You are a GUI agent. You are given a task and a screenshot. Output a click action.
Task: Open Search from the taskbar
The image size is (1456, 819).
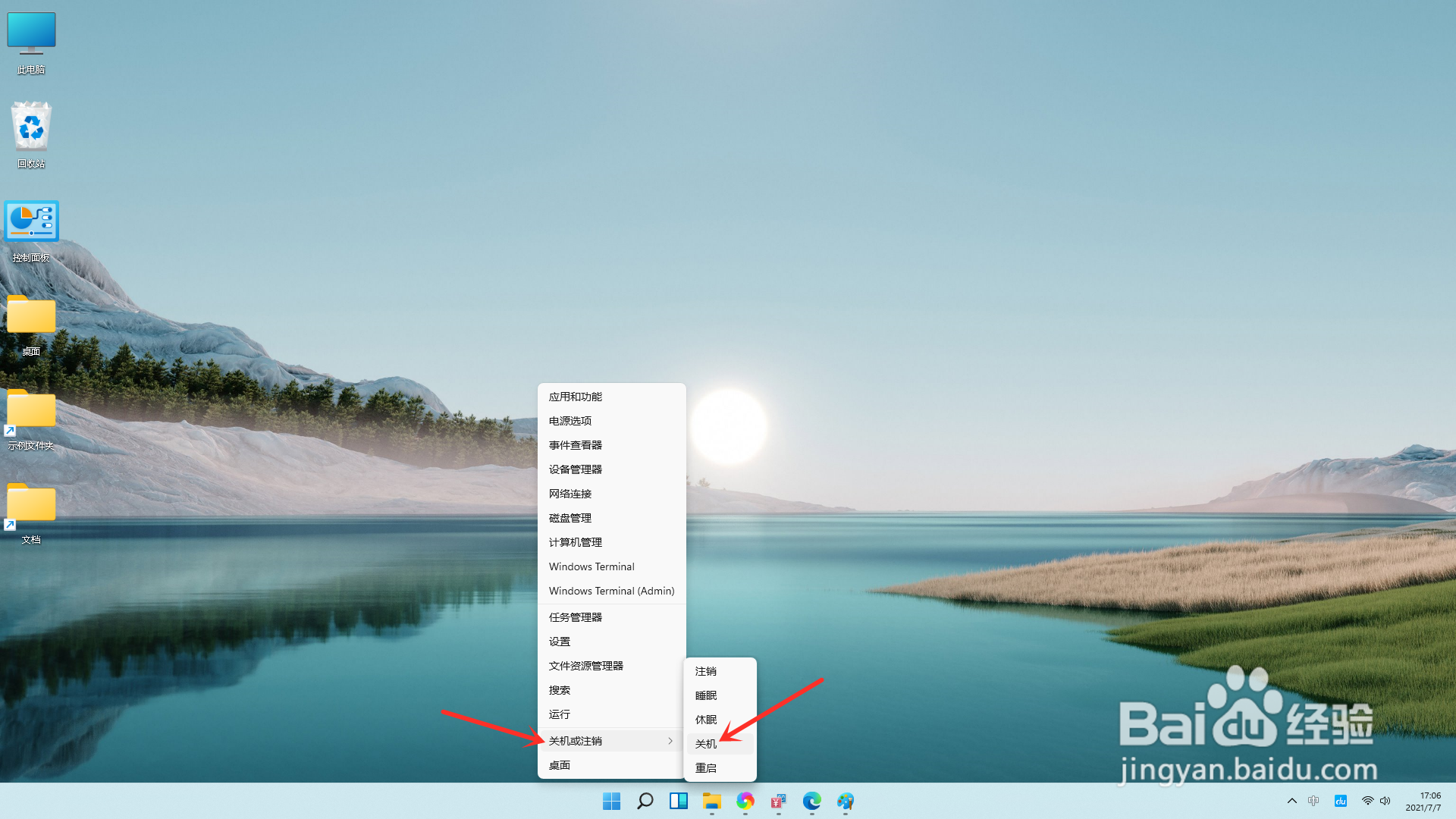[x=645, y=802]
